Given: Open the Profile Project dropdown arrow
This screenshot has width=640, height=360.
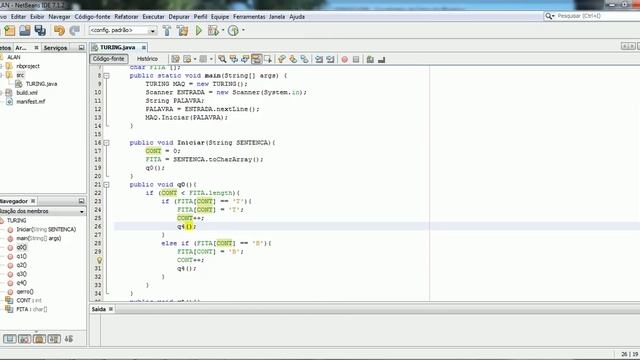Looking at the screenshot, I should pos(243,30).
